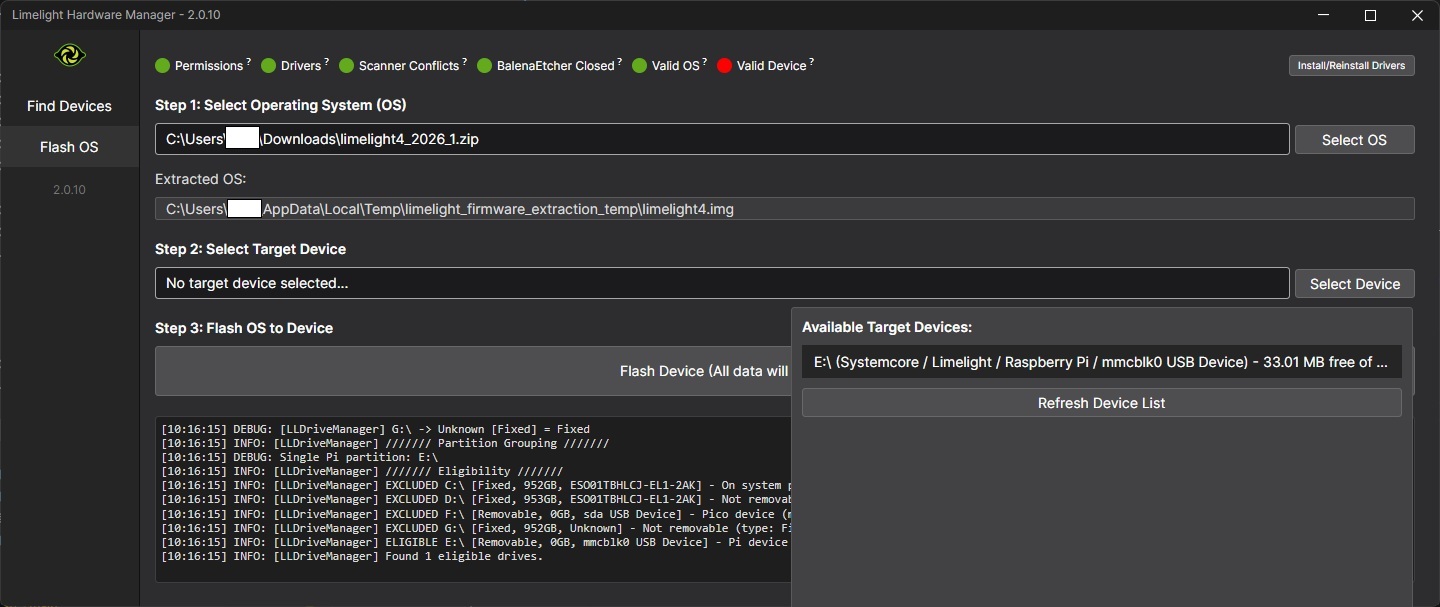This screenshot has height=607, width=1440.
Task: Click the BalenaEtcher Closed status dot
Action: point(485,66)
